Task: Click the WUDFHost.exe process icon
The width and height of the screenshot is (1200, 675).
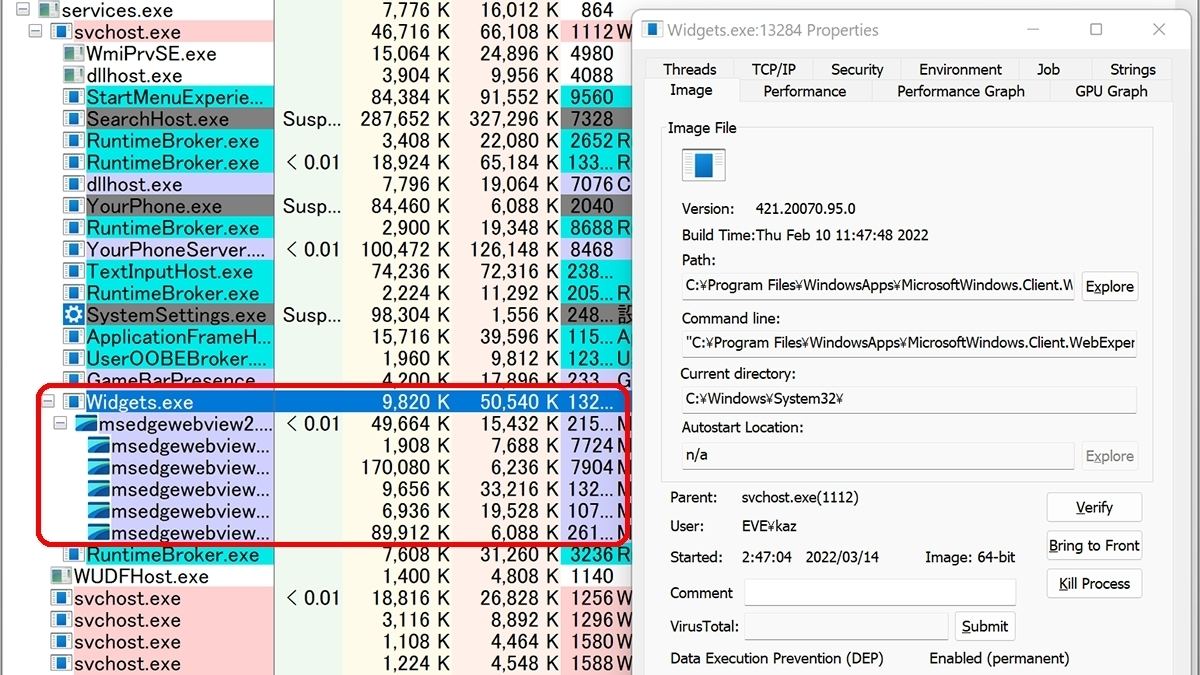Action: coord(60,577)
